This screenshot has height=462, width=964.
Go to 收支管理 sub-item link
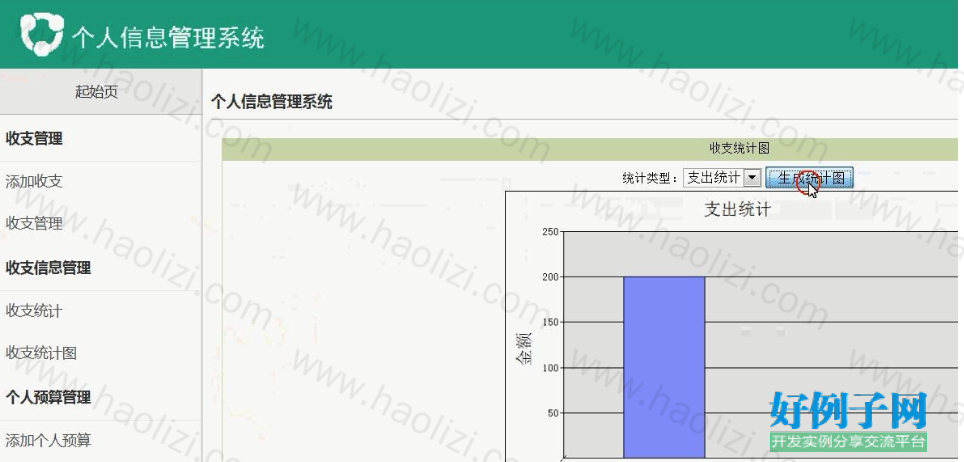(34, 223)
